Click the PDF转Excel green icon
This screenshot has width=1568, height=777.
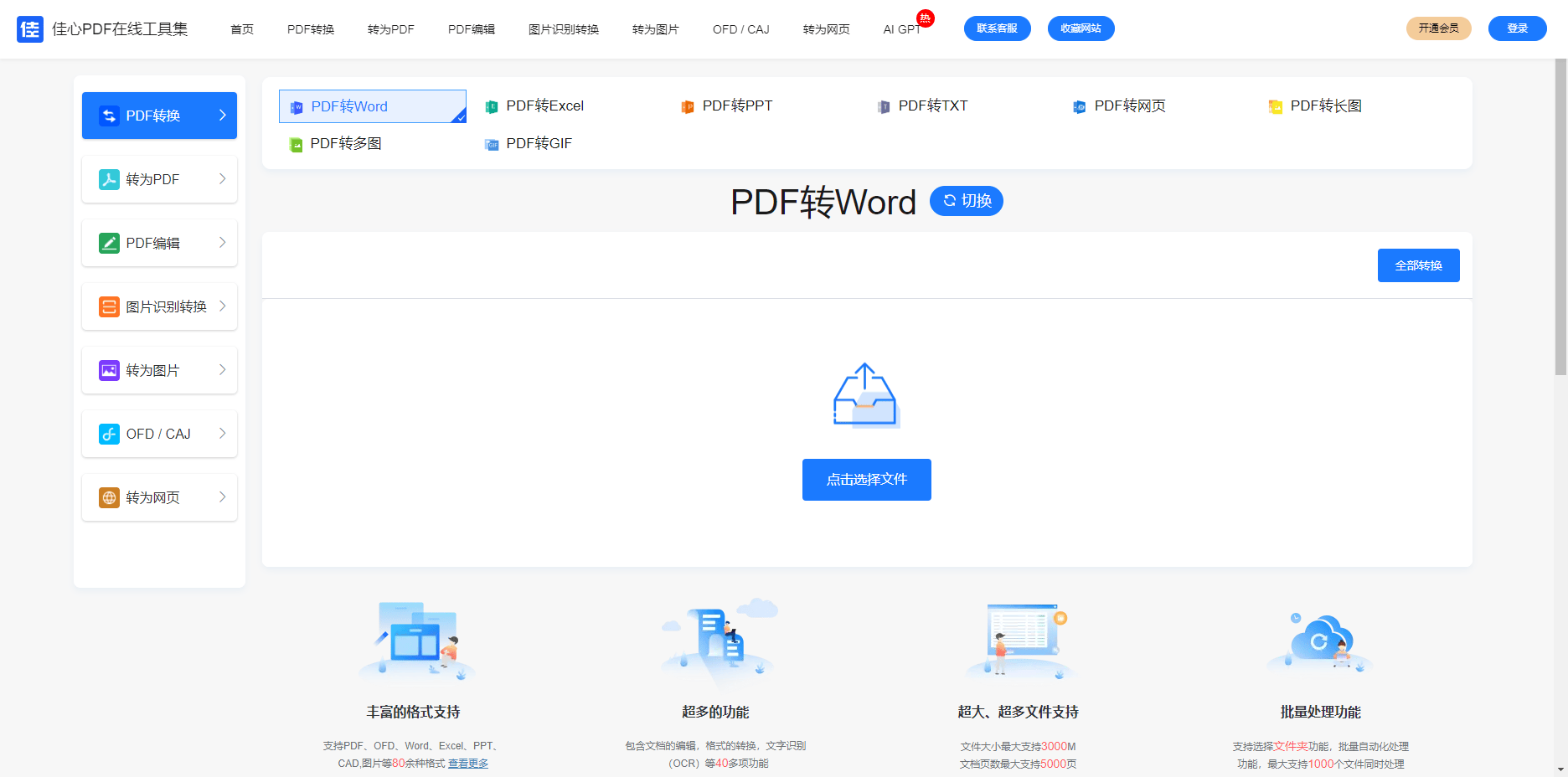tap(491, 106)
